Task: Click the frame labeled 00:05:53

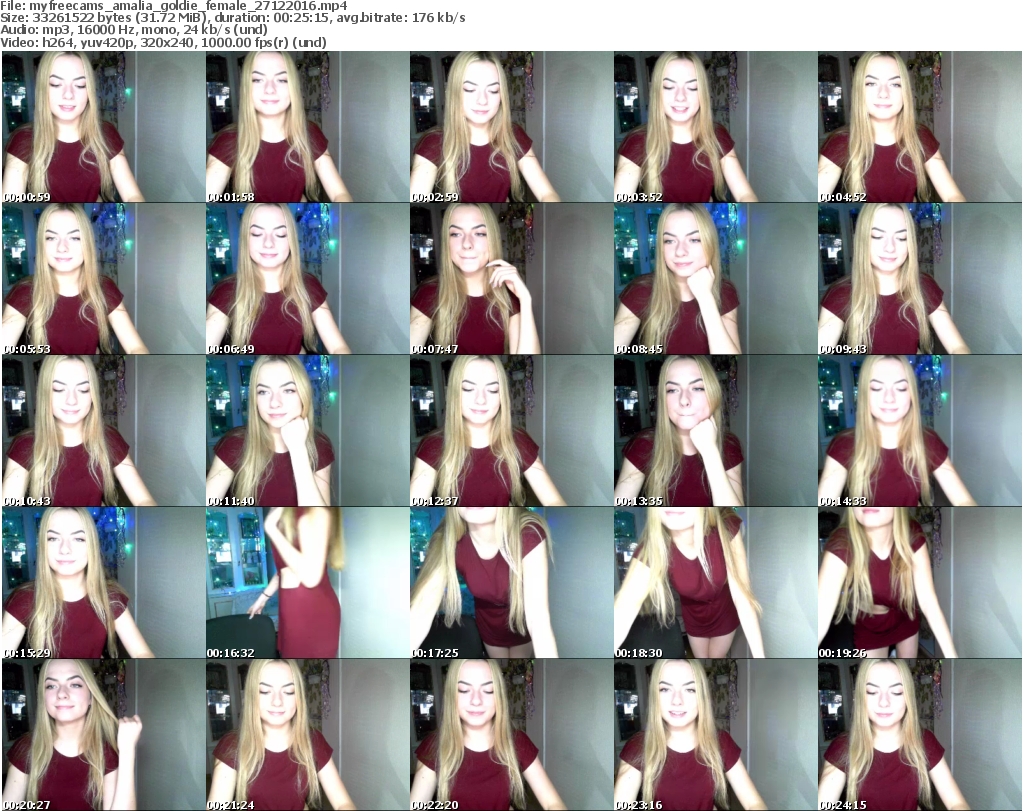Action: click(103, 279)
